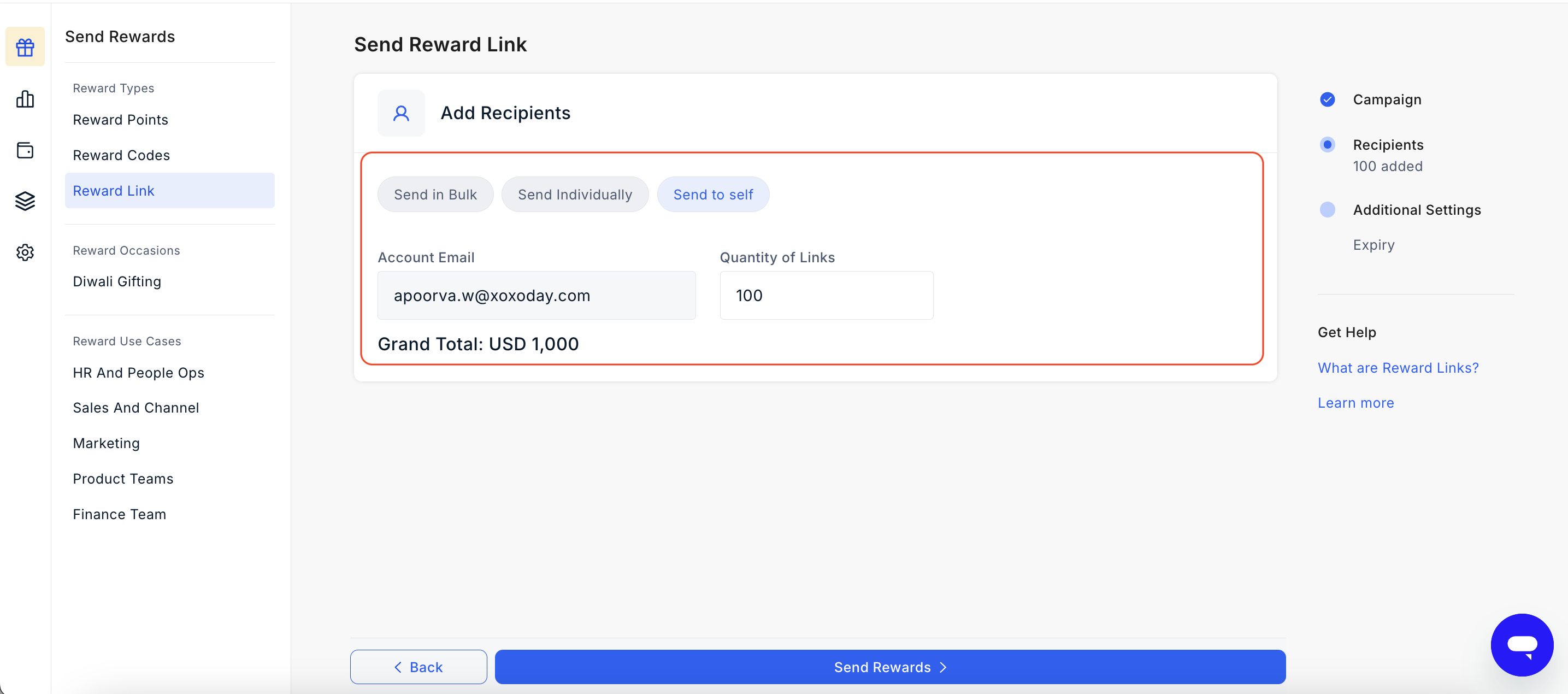
Task: Jump to the Recipients step indicator
Action: click(x=1328, y=145)
